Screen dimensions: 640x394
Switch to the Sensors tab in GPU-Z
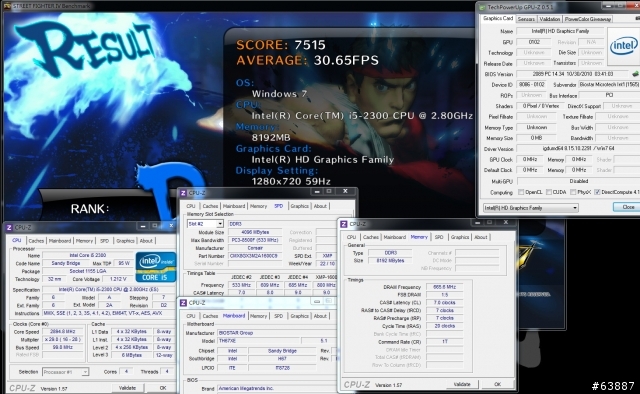coord(526,19)
